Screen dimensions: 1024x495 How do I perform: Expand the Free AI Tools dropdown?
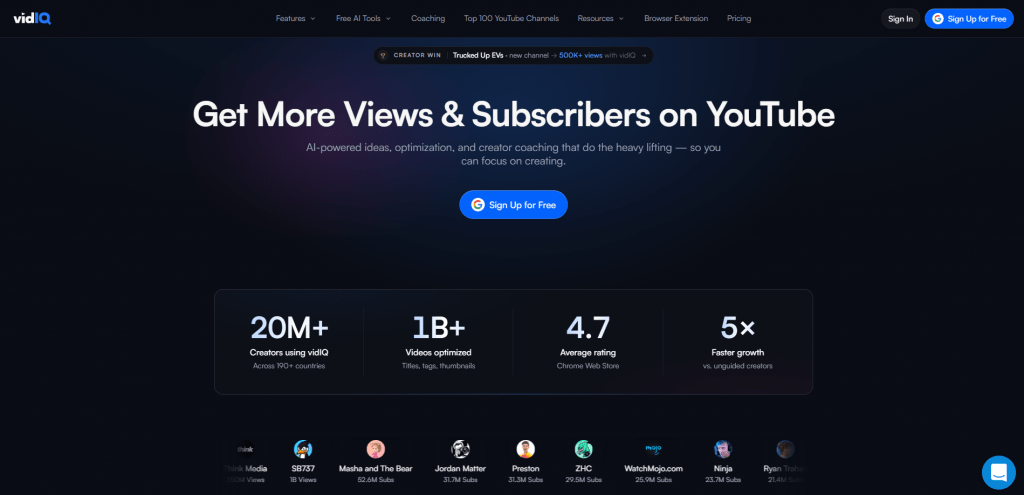[x=363, y=18]
